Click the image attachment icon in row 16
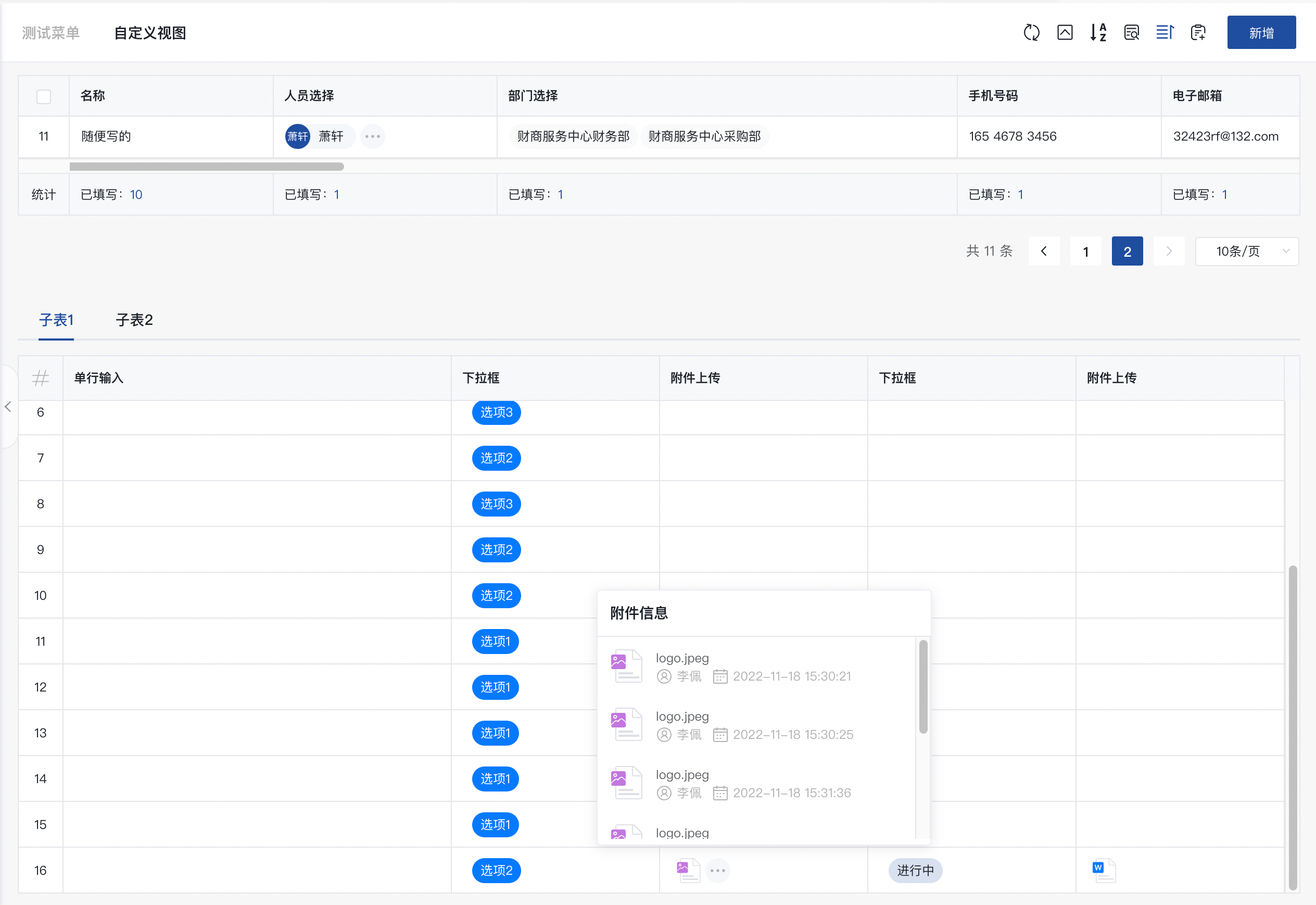This screenshot has width=1316, height=905. (x=688, y=871)
